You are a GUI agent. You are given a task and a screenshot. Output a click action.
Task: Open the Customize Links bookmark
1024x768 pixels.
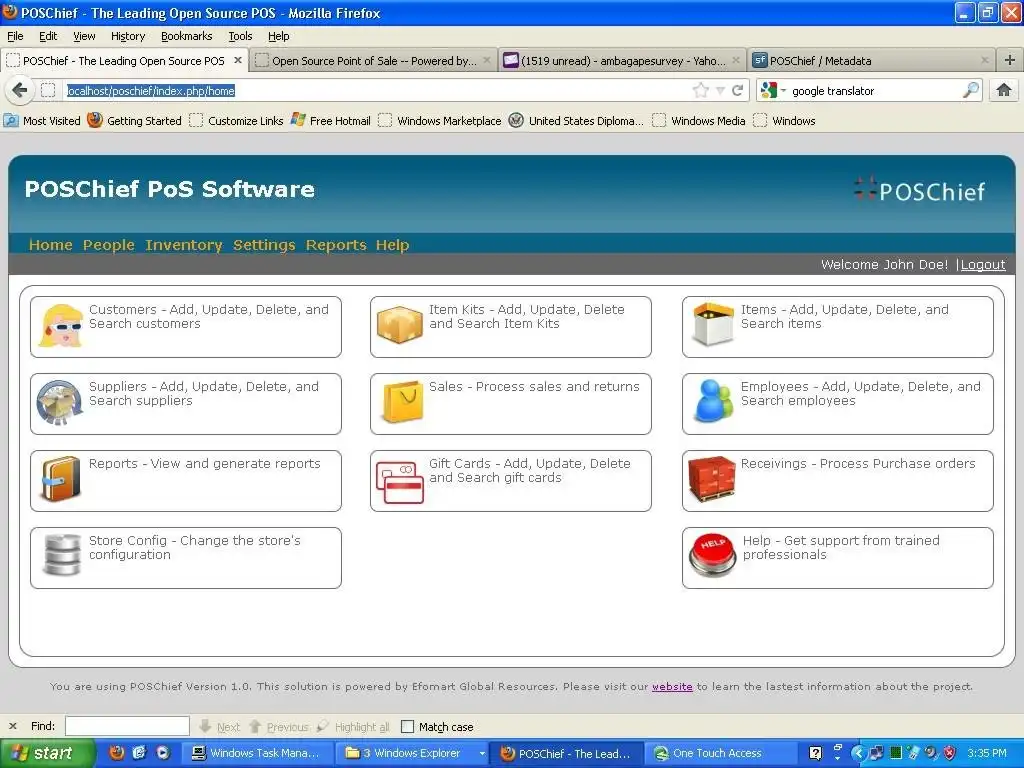point(236,120)
